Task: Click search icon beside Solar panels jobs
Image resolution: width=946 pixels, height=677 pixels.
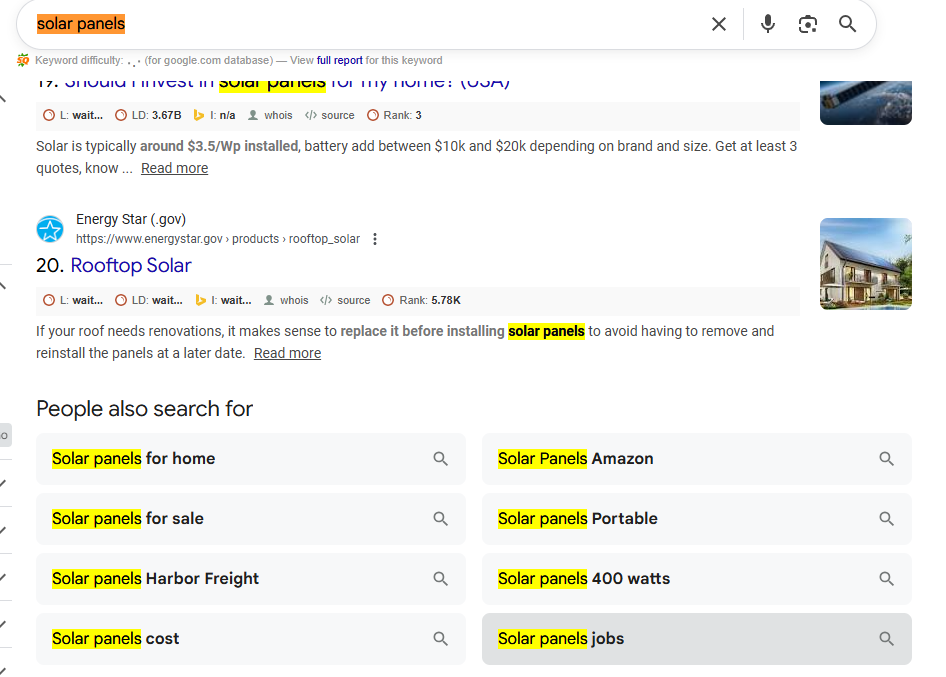Action: [886, 639]
